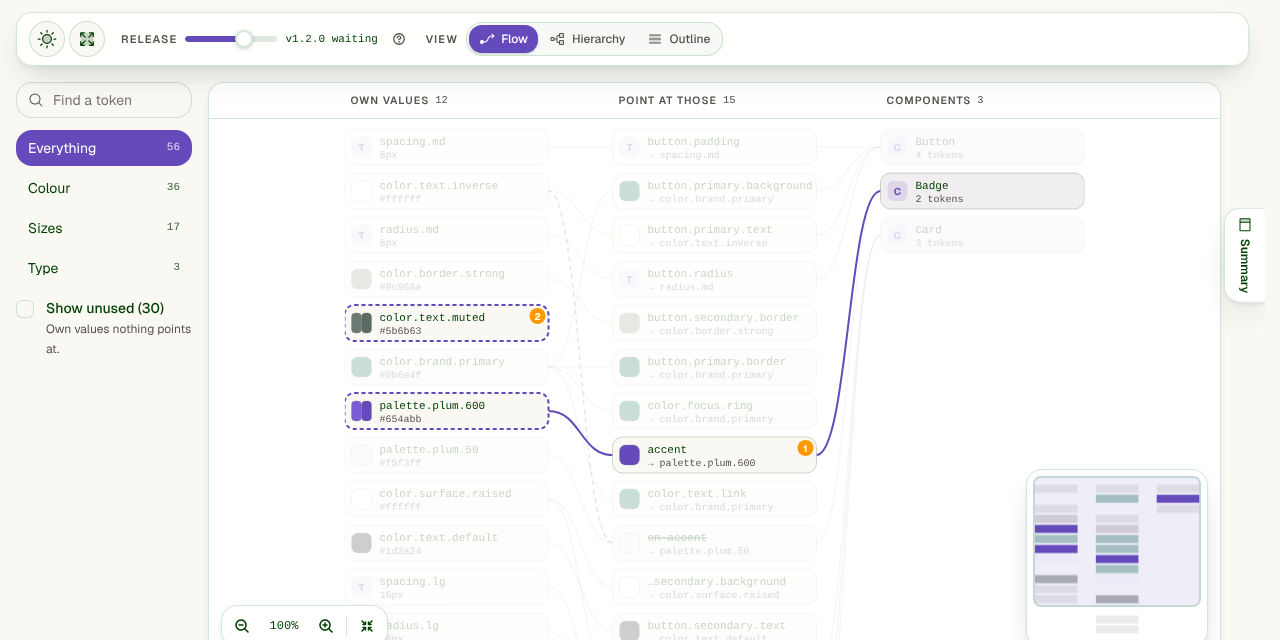This screenshot has width=1280, height=640.
Task: Select the Card component node
Action: 983,236
